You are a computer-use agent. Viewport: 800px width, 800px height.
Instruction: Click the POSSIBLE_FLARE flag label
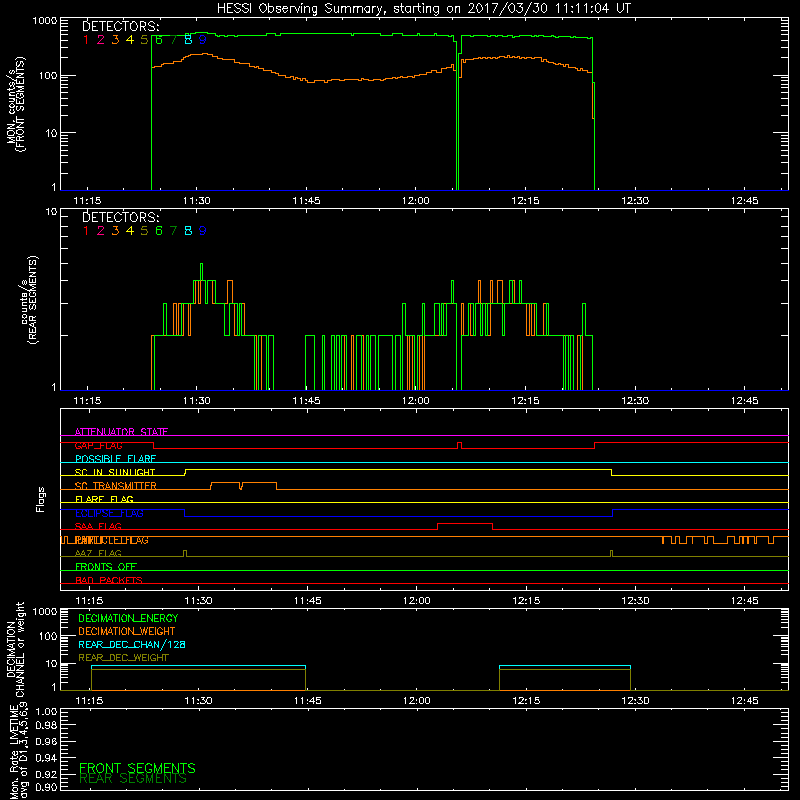pyautogui.click(x=115, y=459)
